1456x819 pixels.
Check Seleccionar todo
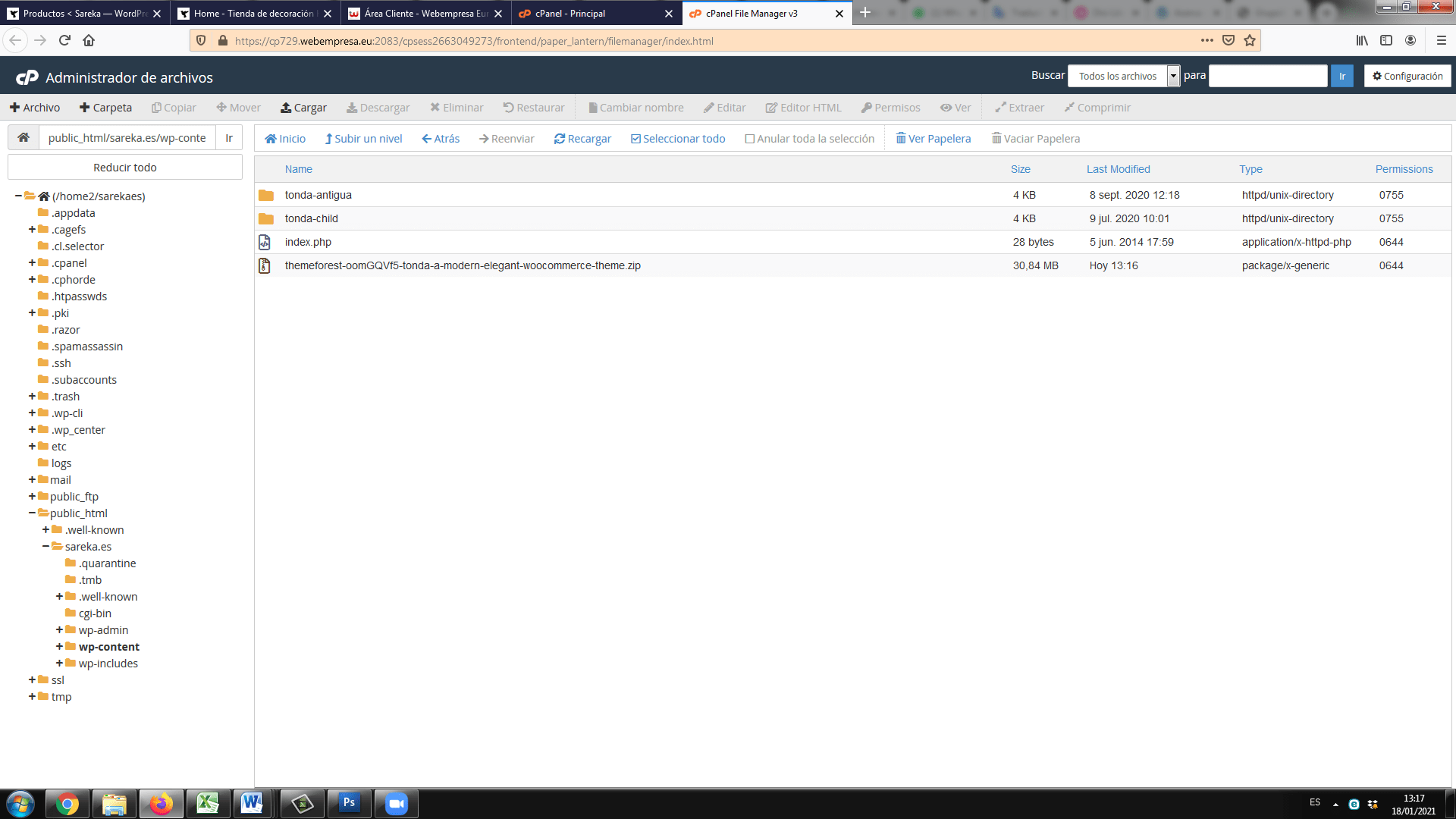[678, 139]
